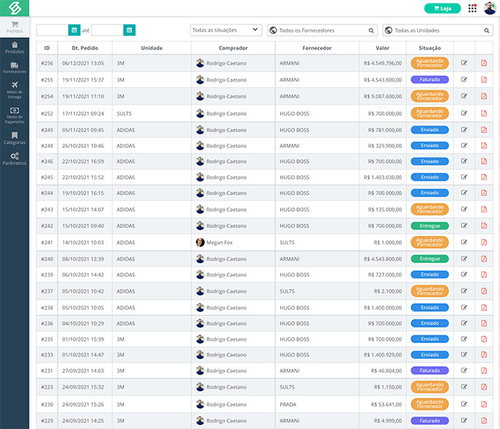The height and width of the screenshot is (429, 500).
Task: Open PDF of order #245
Action: point(484,177)
